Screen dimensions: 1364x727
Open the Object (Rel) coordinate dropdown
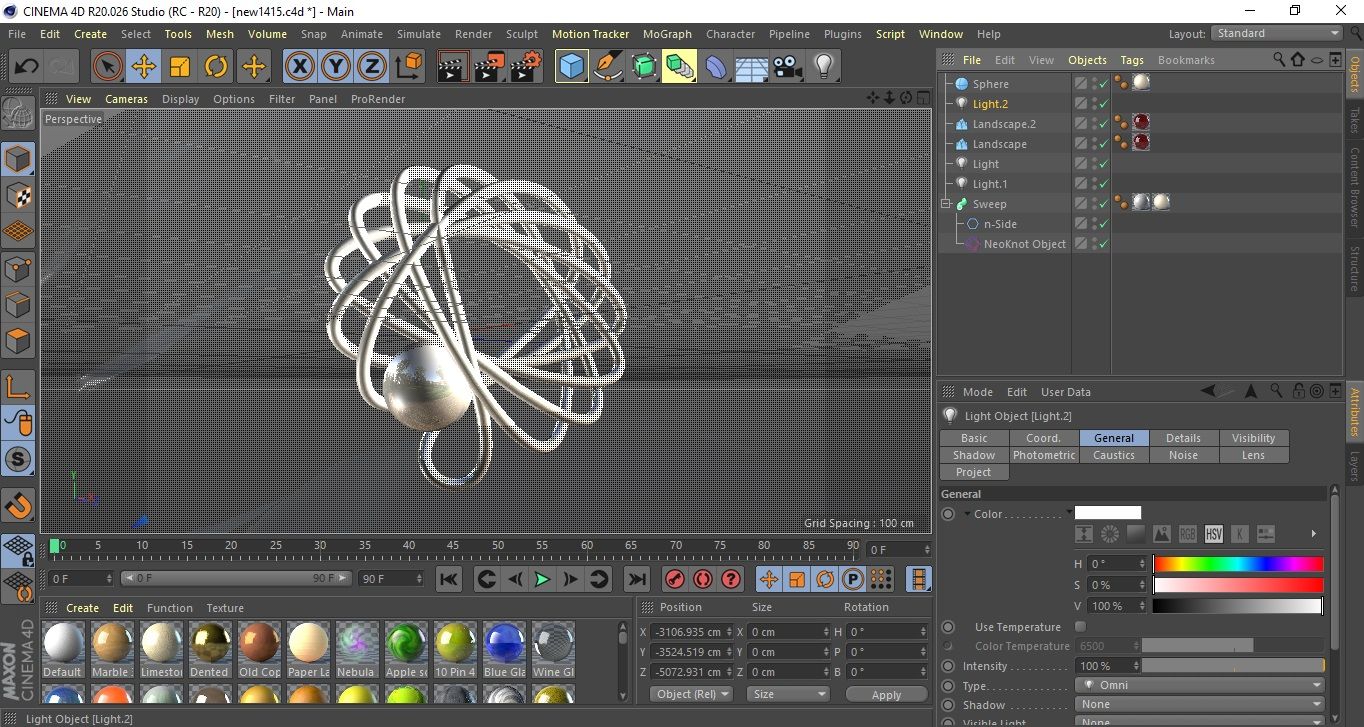point(691,694)
